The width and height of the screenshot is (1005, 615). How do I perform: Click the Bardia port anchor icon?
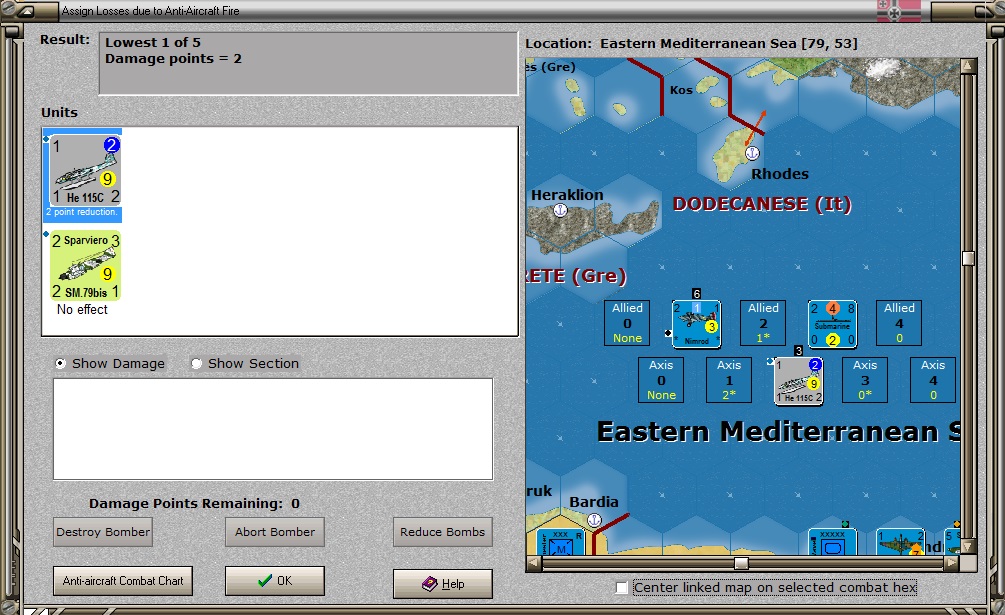point(595,520)
